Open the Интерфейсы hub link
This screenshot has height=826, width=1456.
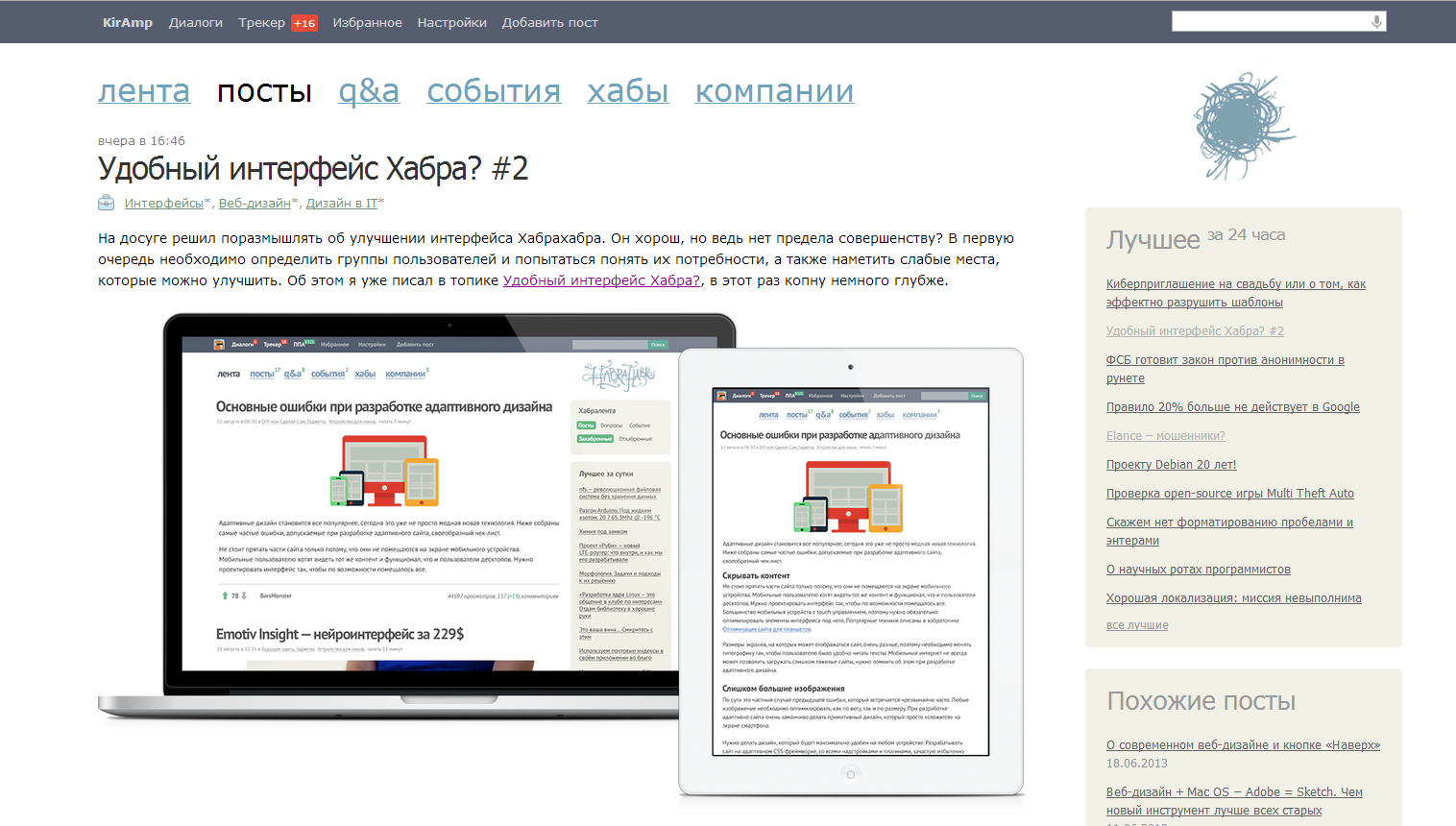point(163,203)
